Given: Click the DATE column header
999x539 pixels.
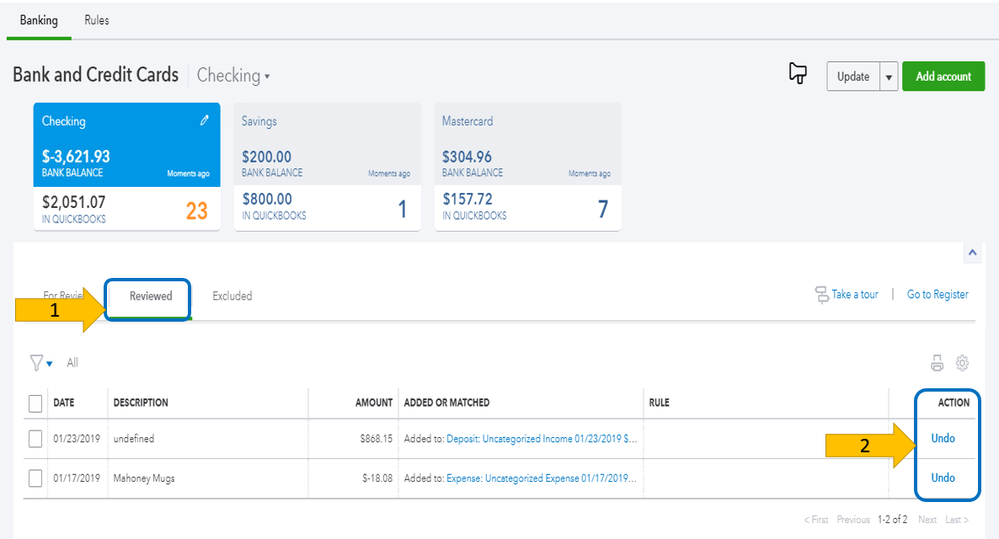Looking at the screenshot, I should pos(64,403).
